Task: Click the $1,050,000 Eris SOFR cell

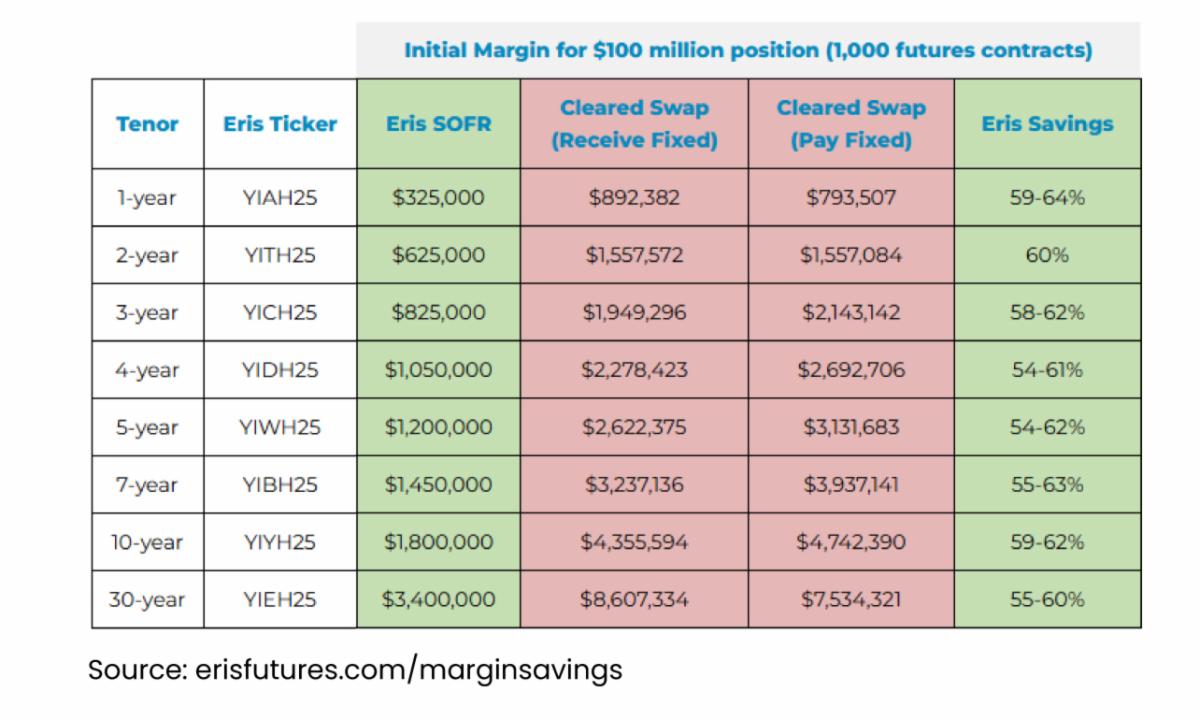Action: click(x=438, y=370)
